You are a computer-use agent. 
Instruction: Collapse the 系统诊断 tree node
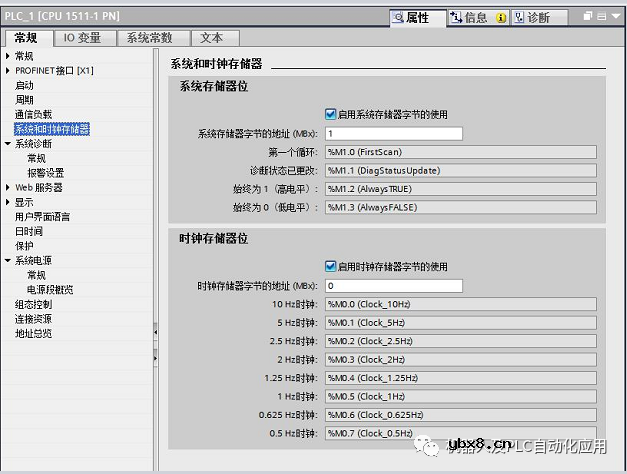pos(8,144)
